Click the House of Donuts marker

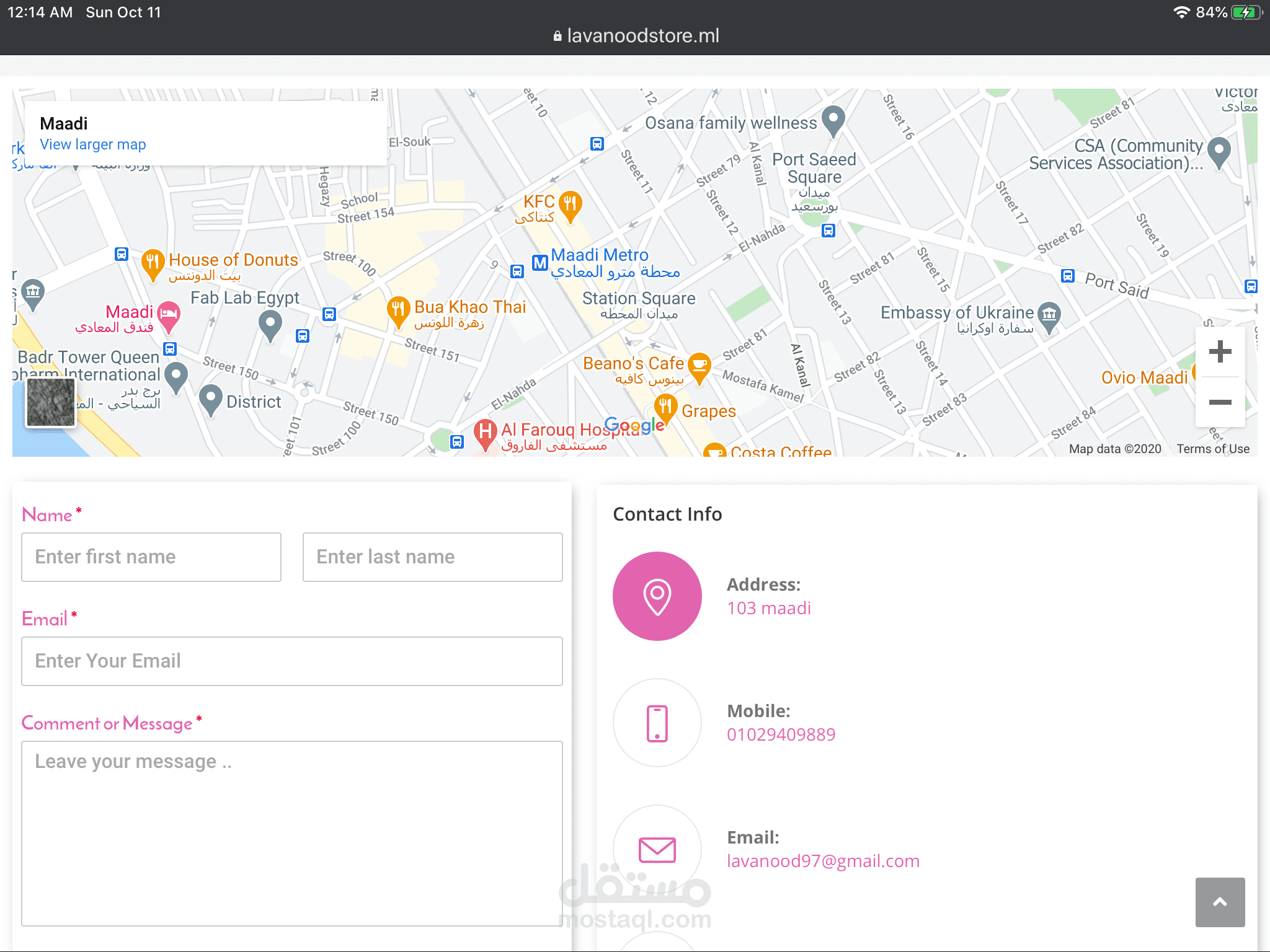pos(153,263)
